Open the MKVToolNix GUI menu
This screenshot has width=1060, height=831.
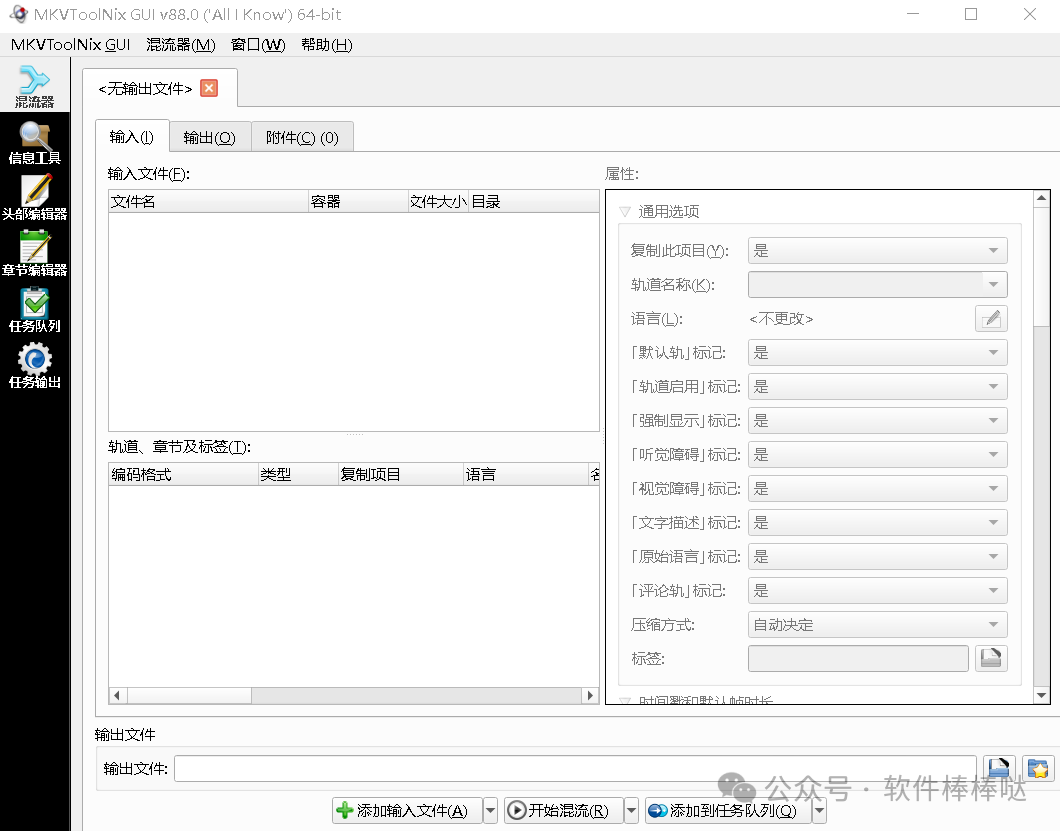(x=70, y=45)
